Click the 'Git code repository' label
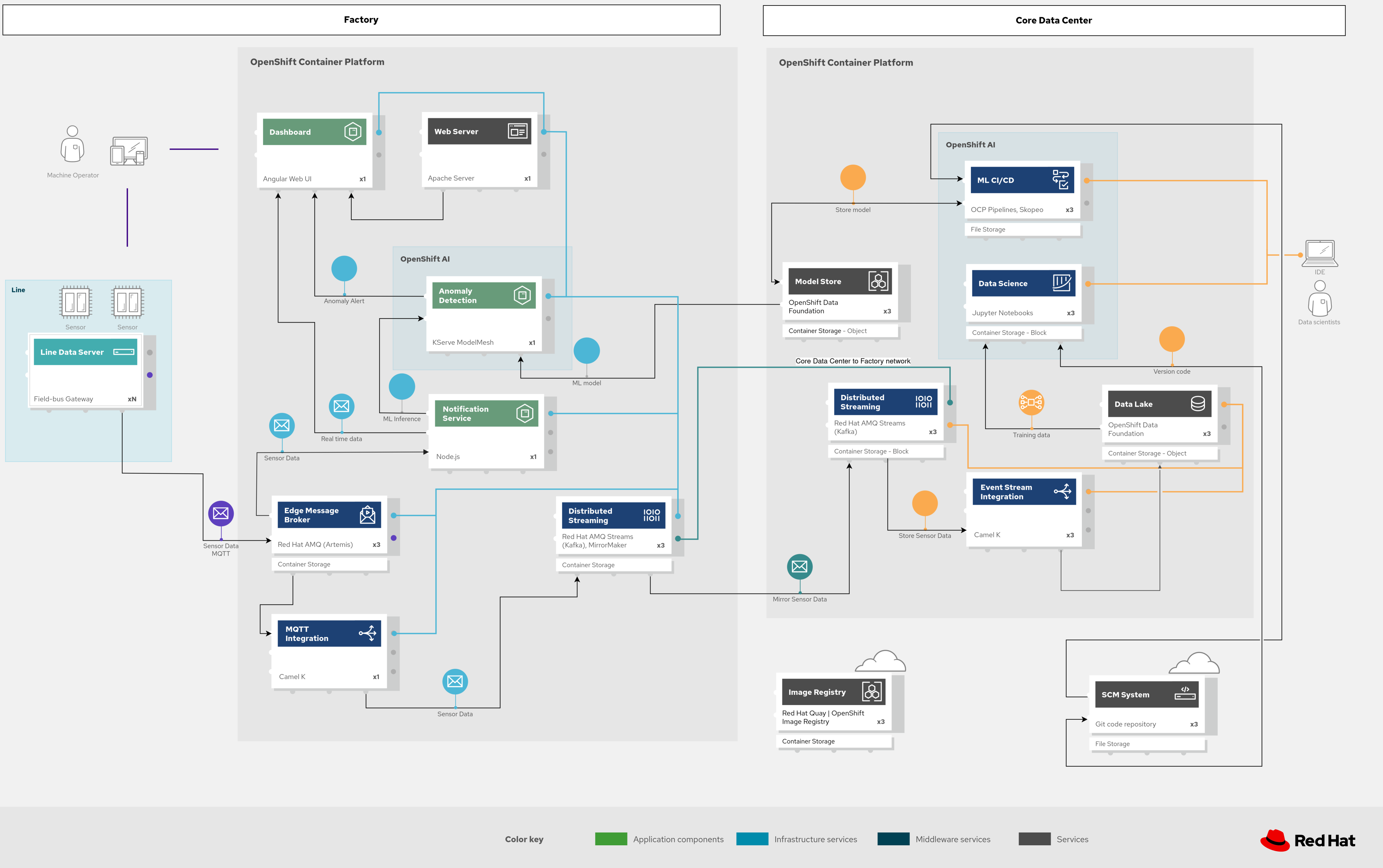 click(x=1126, y=724)
